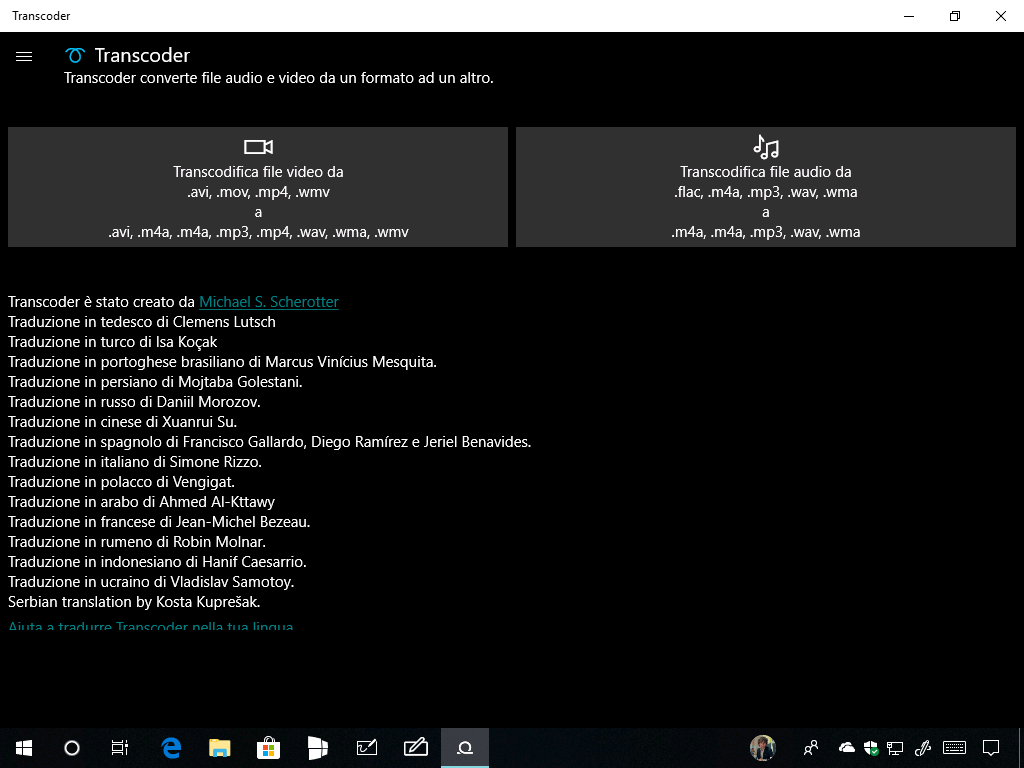Click the active Transcoder taskbar icon
This screenshot has height=768, width=1024.
tap(465, 748)
